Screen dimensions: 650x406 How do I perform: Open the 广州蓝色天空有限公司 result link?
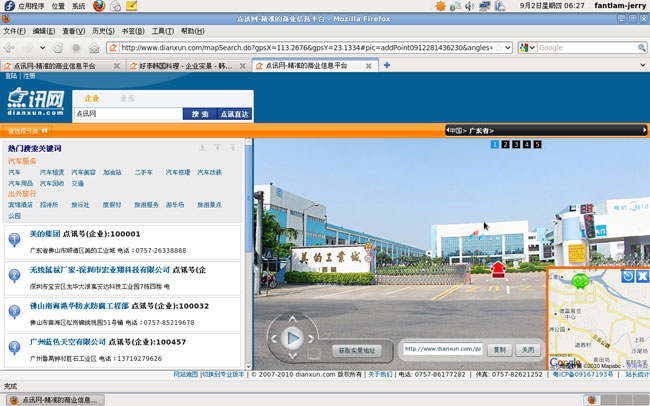coord(68,342)
